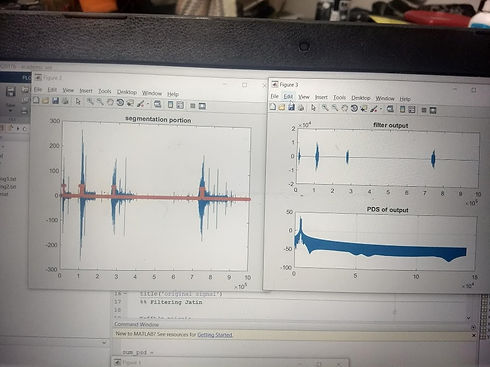Activate Zoom In tool in Figure 2
490x367 pixels.
90,102
